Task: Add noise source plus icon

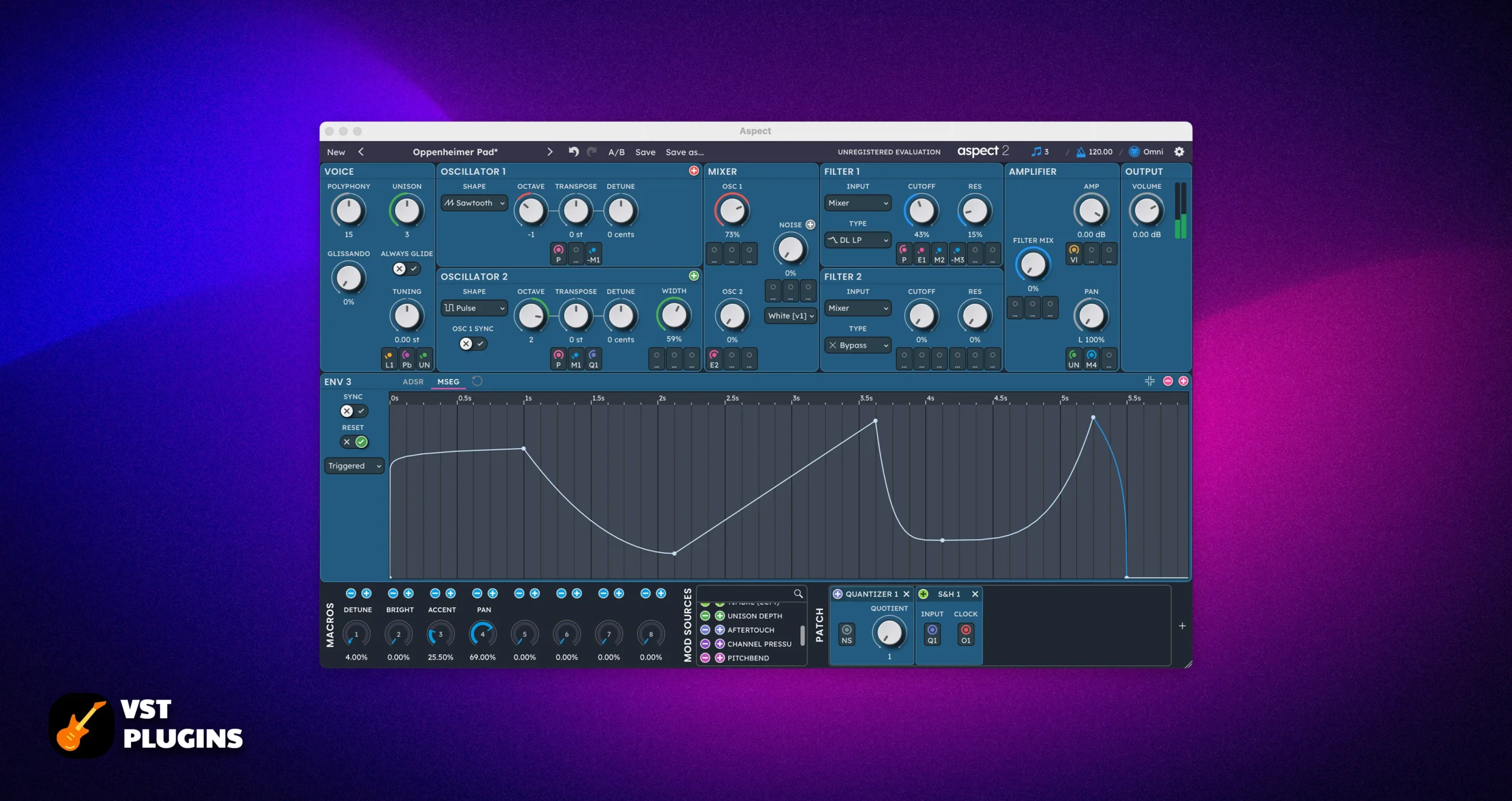Action: tap(810, 224)
